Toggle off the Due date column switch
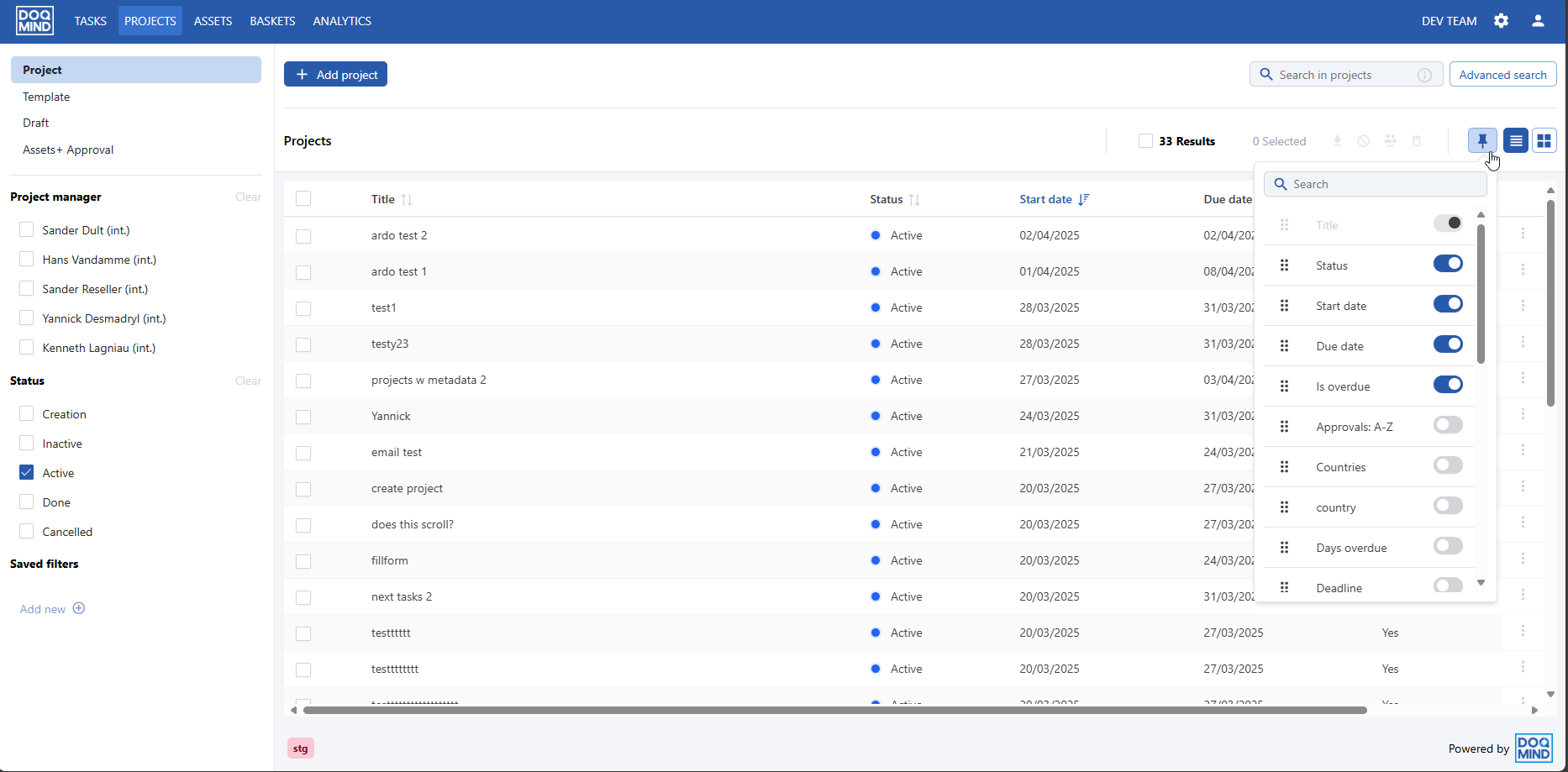Screen dimensions: 1568x772 (x=1448, y=344)
